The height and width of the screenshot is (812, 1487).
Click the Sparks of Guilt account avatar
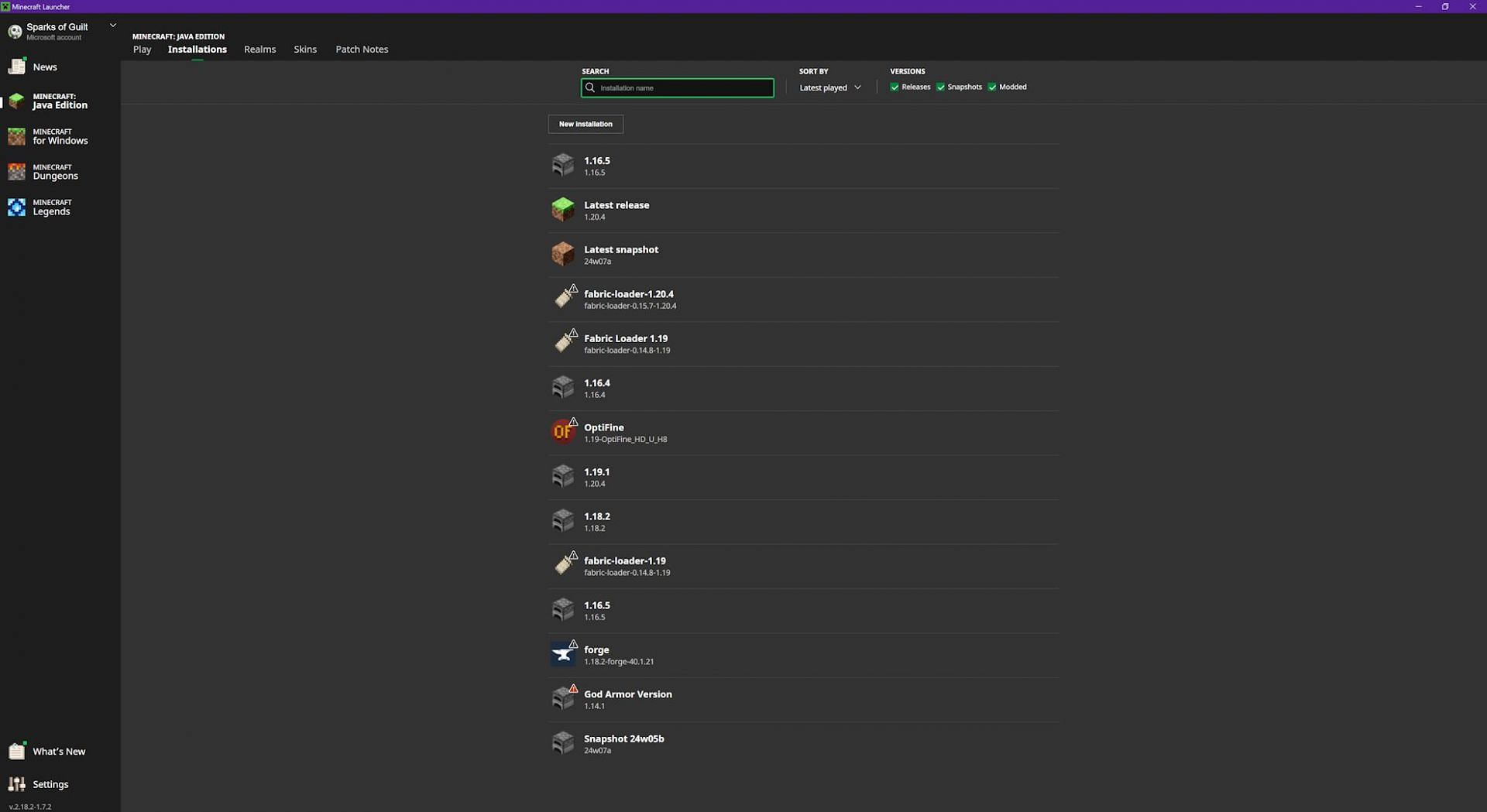click(15, 32)
